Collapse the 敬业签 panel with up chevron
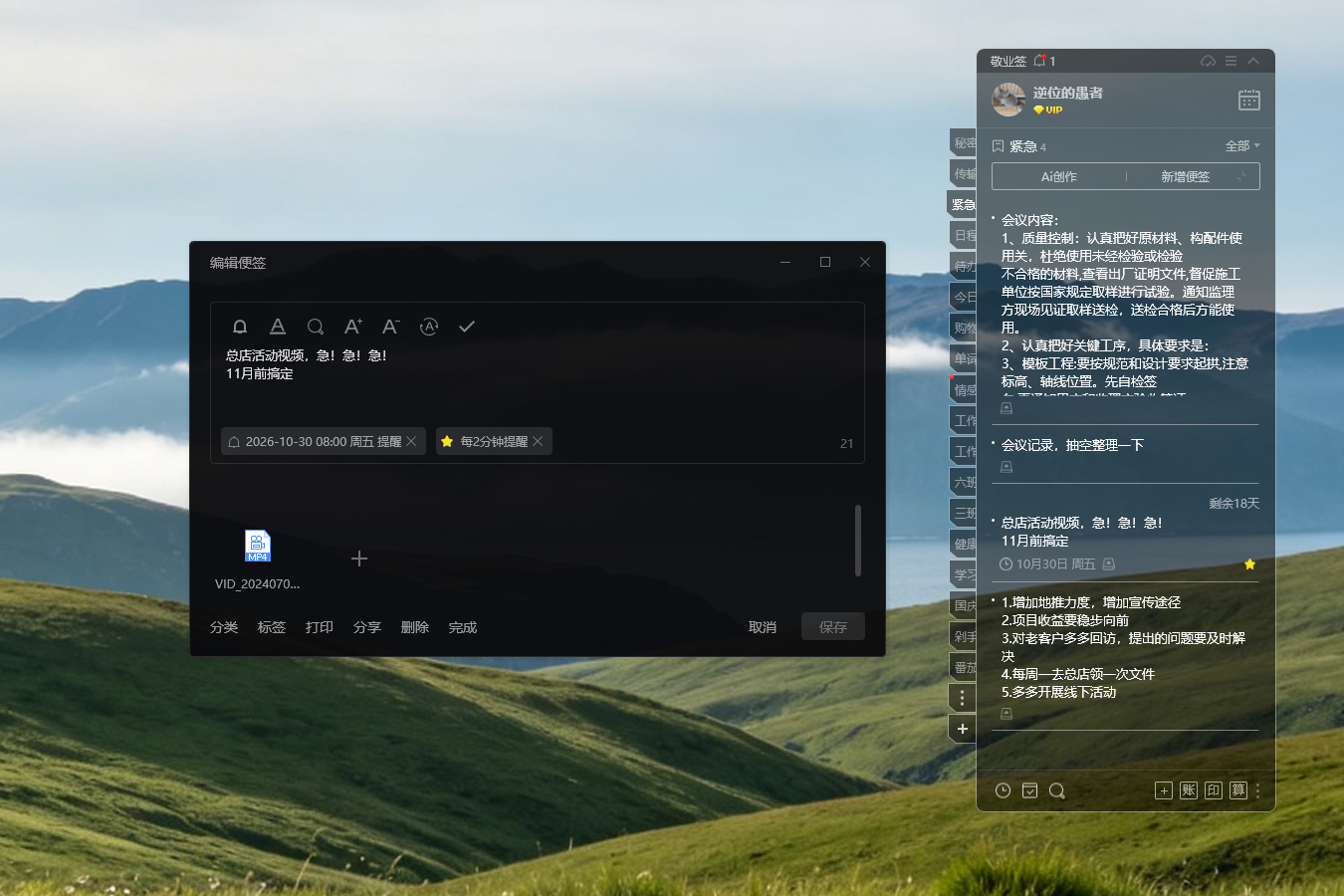1344x896 pixels. coord(1254,61)
